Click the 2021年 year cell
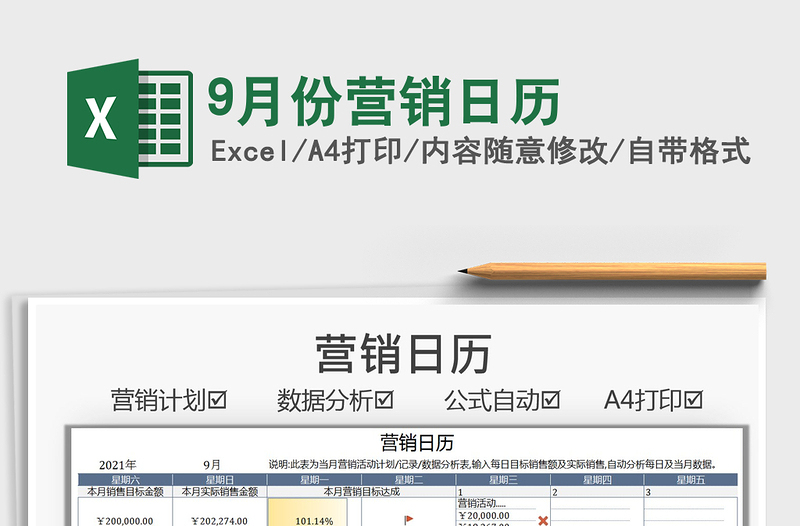This screenshot has height=526, width=800. pos(118,465)
